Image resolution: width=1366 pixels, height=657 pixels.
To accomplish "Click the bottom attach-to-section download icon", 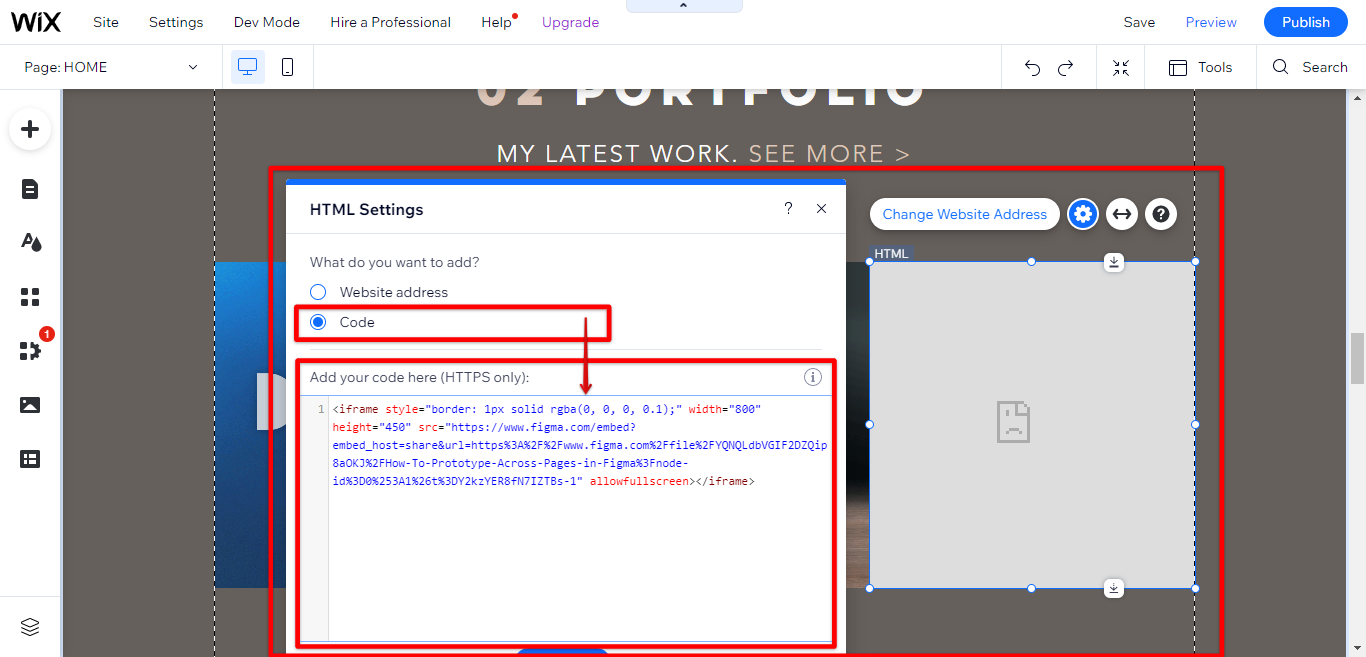I will [x=1114, y=588].
